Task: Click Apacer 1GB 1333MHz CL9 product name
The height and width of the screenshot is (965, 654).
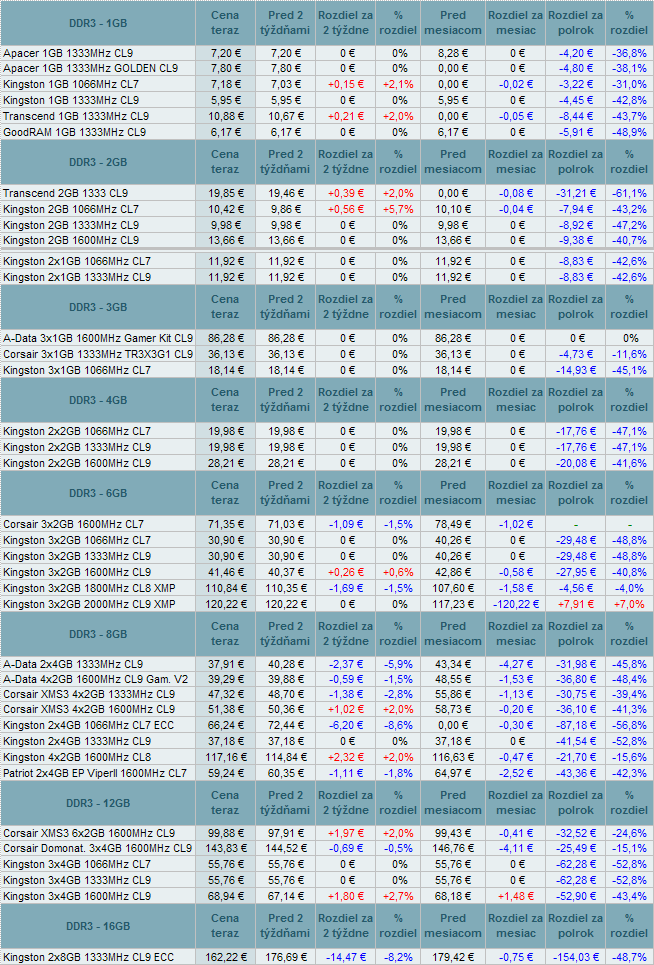Action: click(68, 54)
